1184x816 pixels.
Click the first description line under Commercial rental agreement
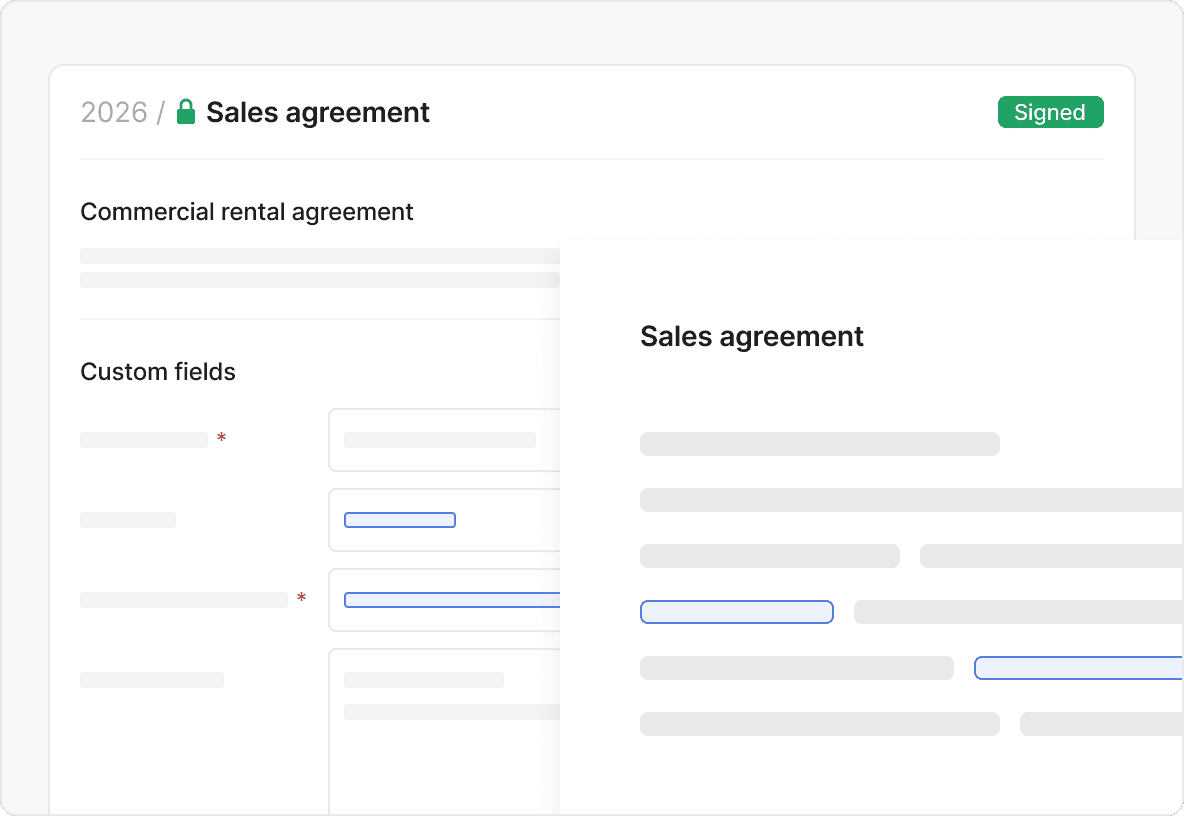tap(320, 256)
